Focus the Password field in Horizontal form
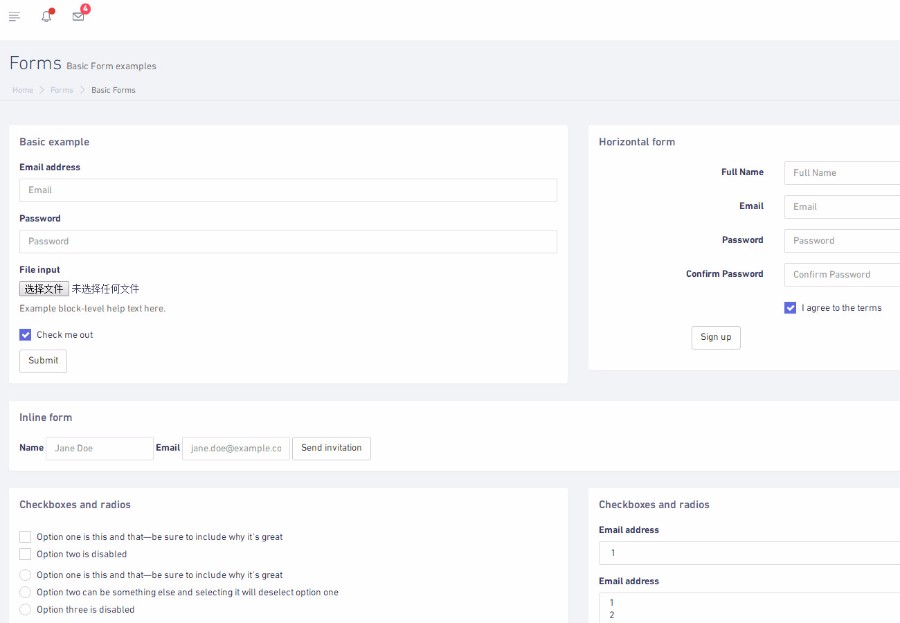The image size is (900, 623). (842, 241)
